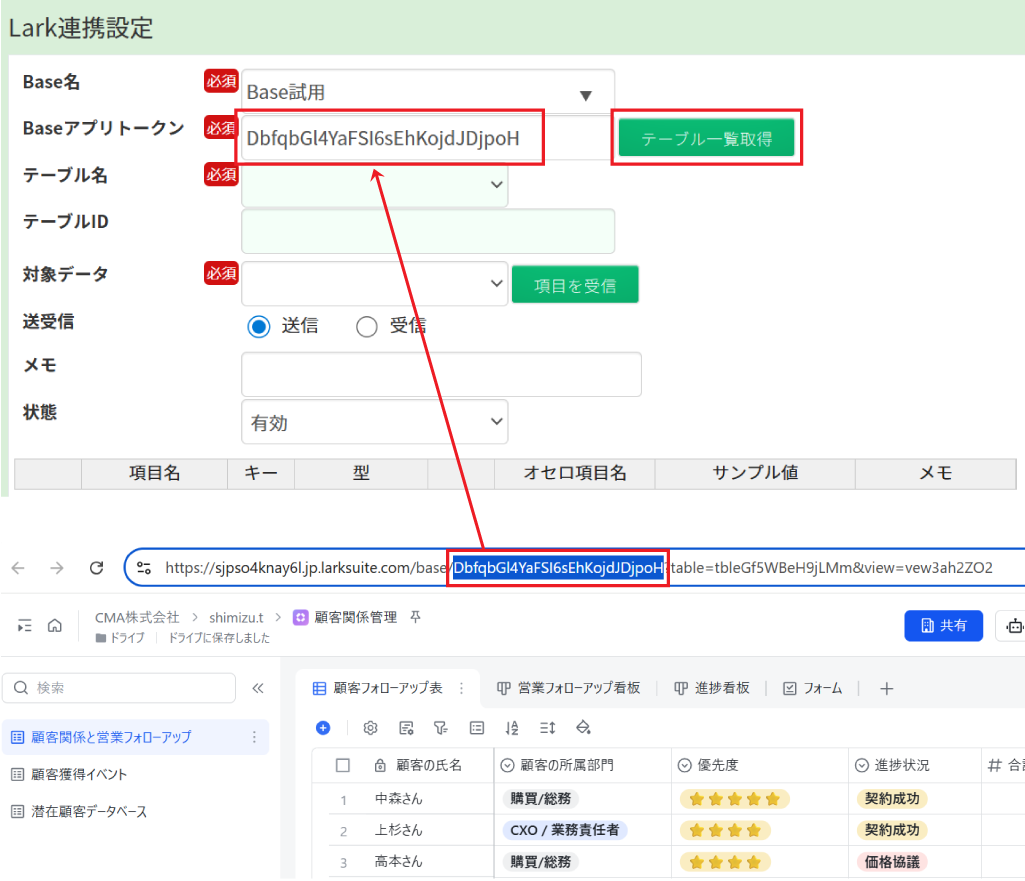The image size is (1025, 881).
Task: Switch to 進捗看板 tab
Action: [x=712, y=688]
